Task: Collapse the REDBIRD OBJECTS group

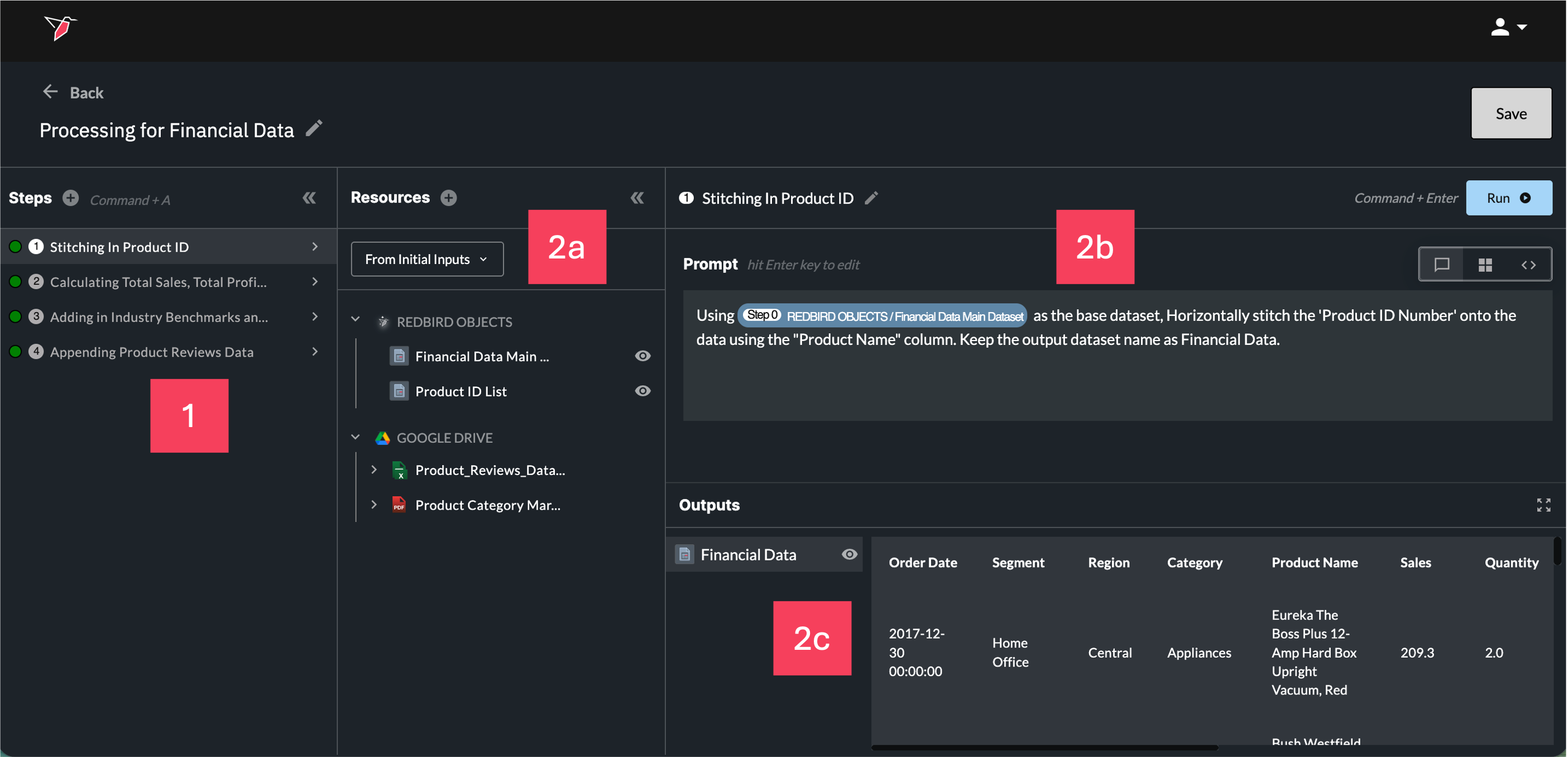Action: click(356, 319)
